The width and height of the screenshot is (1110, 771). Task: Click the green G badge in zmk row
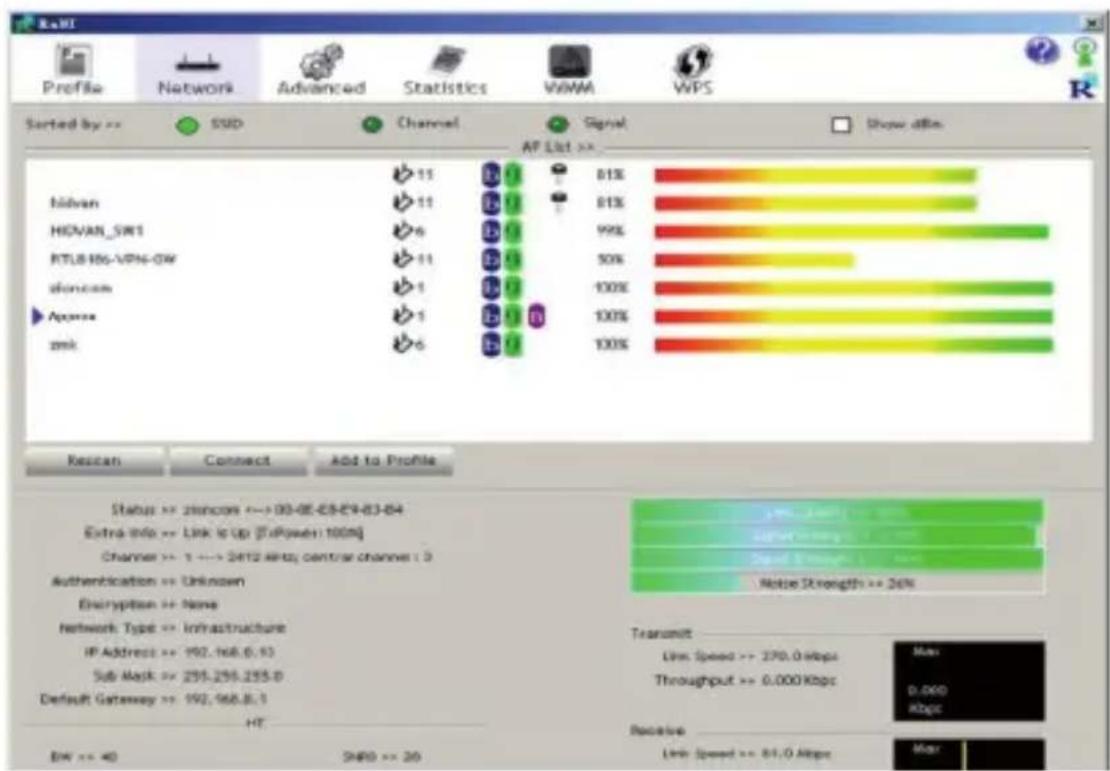click(513, 345)
